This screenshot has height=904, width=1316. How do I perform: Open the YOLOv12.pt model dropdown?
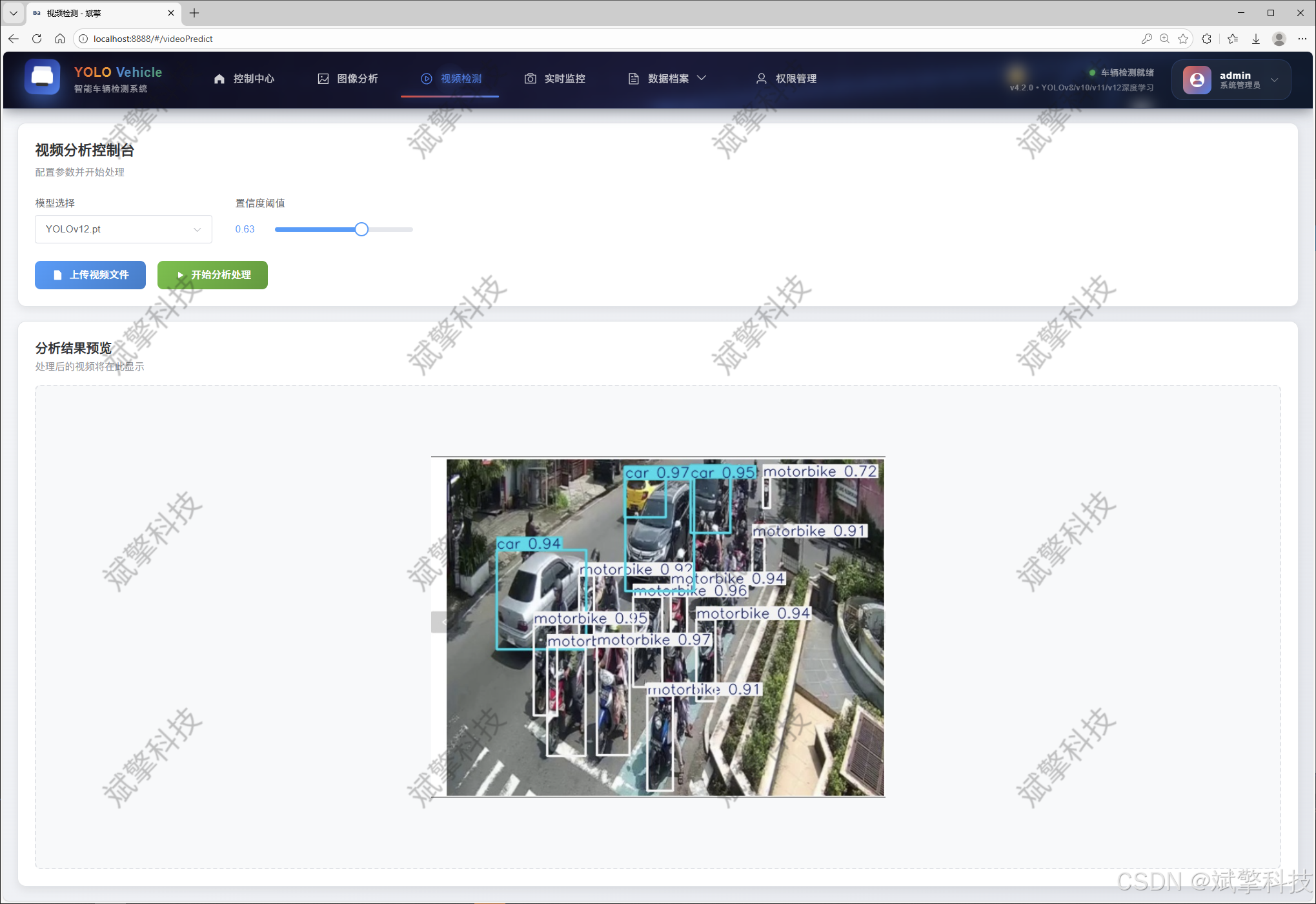[x=123, y=229]
